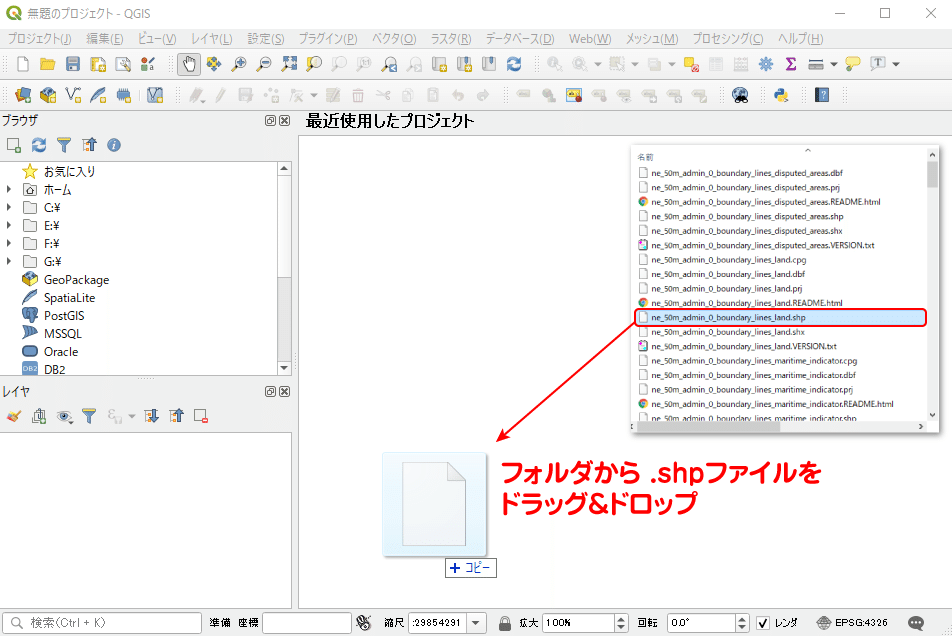
Task: Click the coordinate input field
Action: pyautogui.click(x=307, y=623)
